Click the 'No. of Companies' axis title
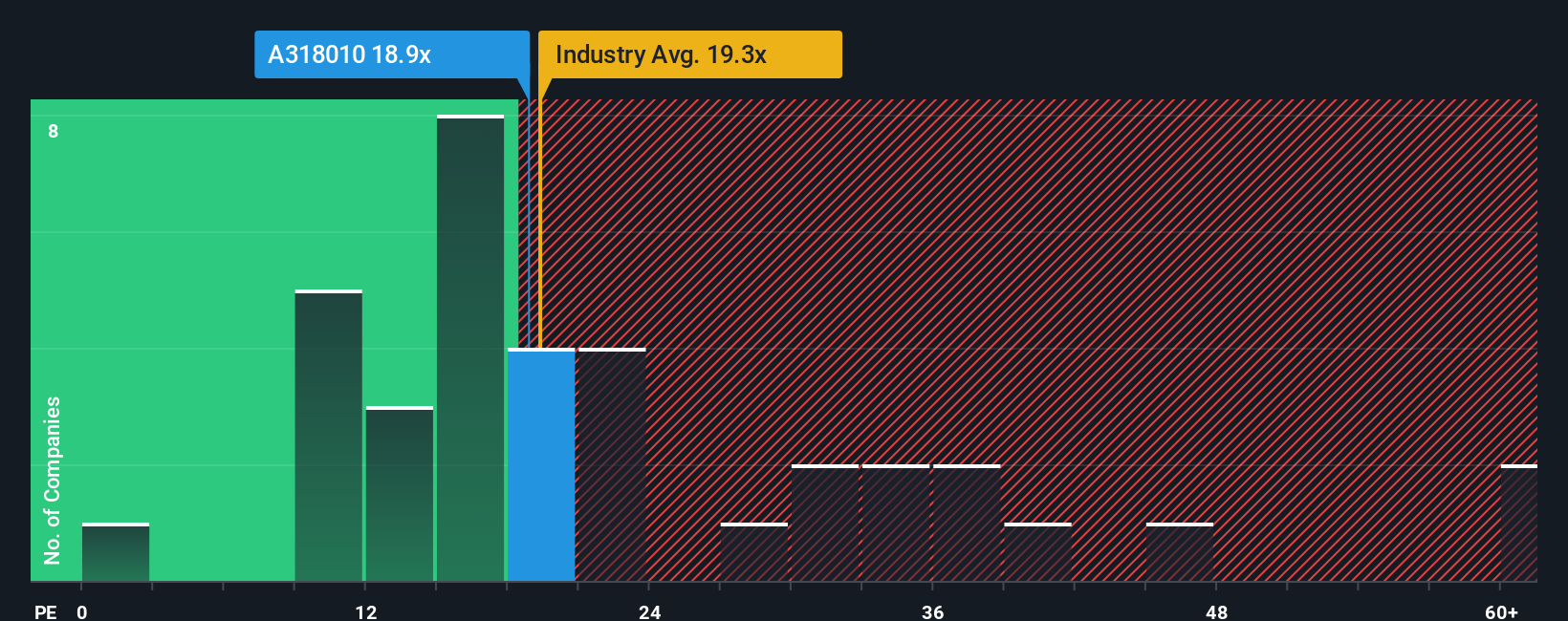Screen dimensions: 1568x621 pyautogui.click(x=53, y=480)
